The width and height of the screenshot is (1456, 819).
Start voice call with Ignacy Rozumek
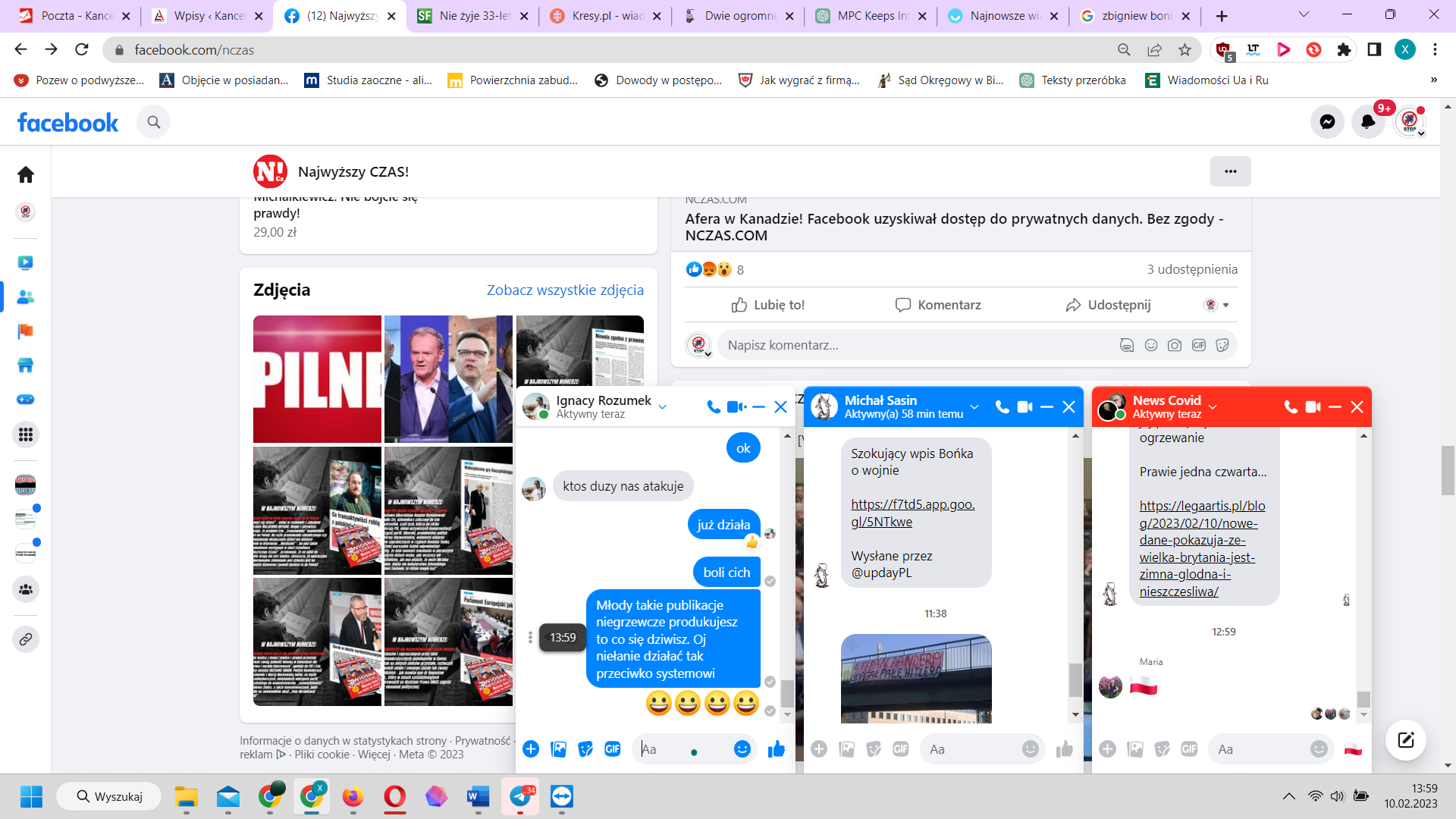713,407
